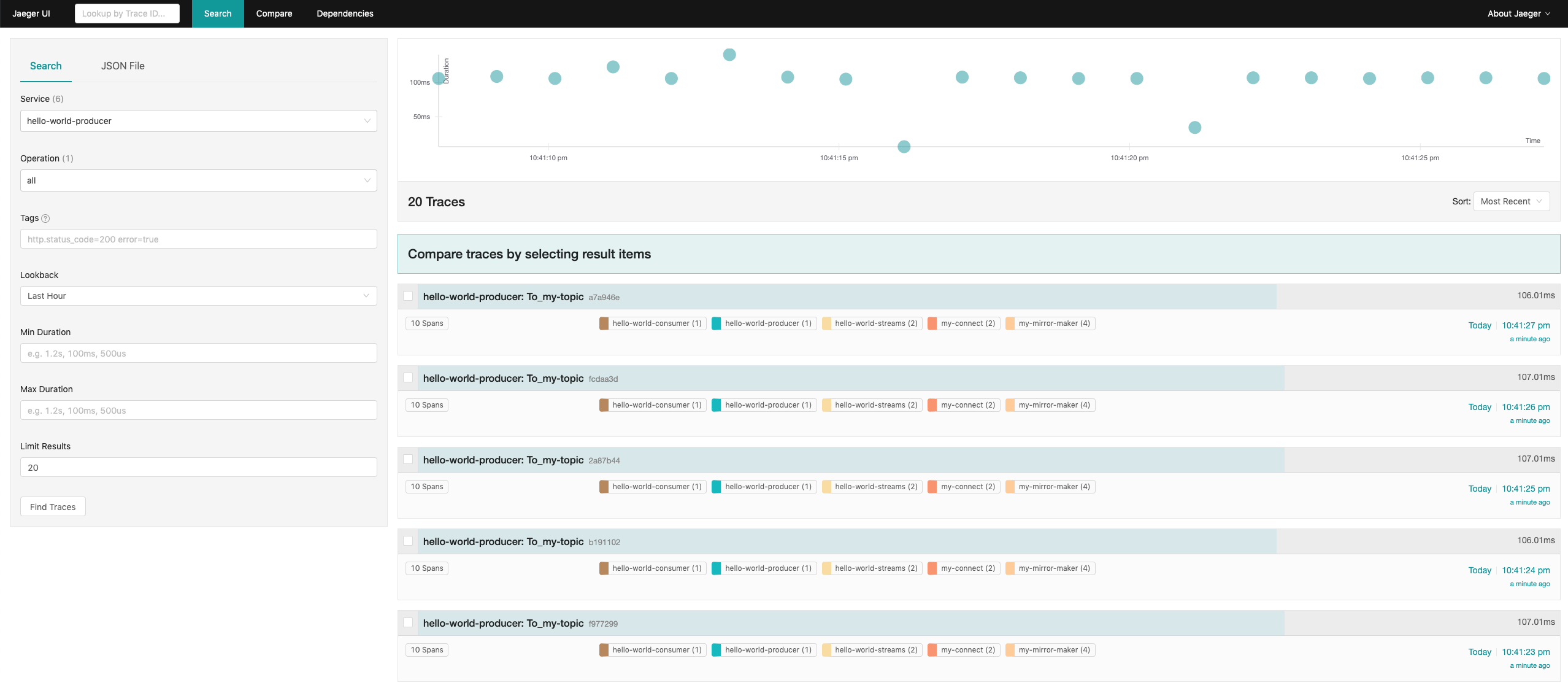1568x685 pixels.
Task: Check the box for trace fcdaa3d
Action: pyautogui.click(x=408, y=378)
